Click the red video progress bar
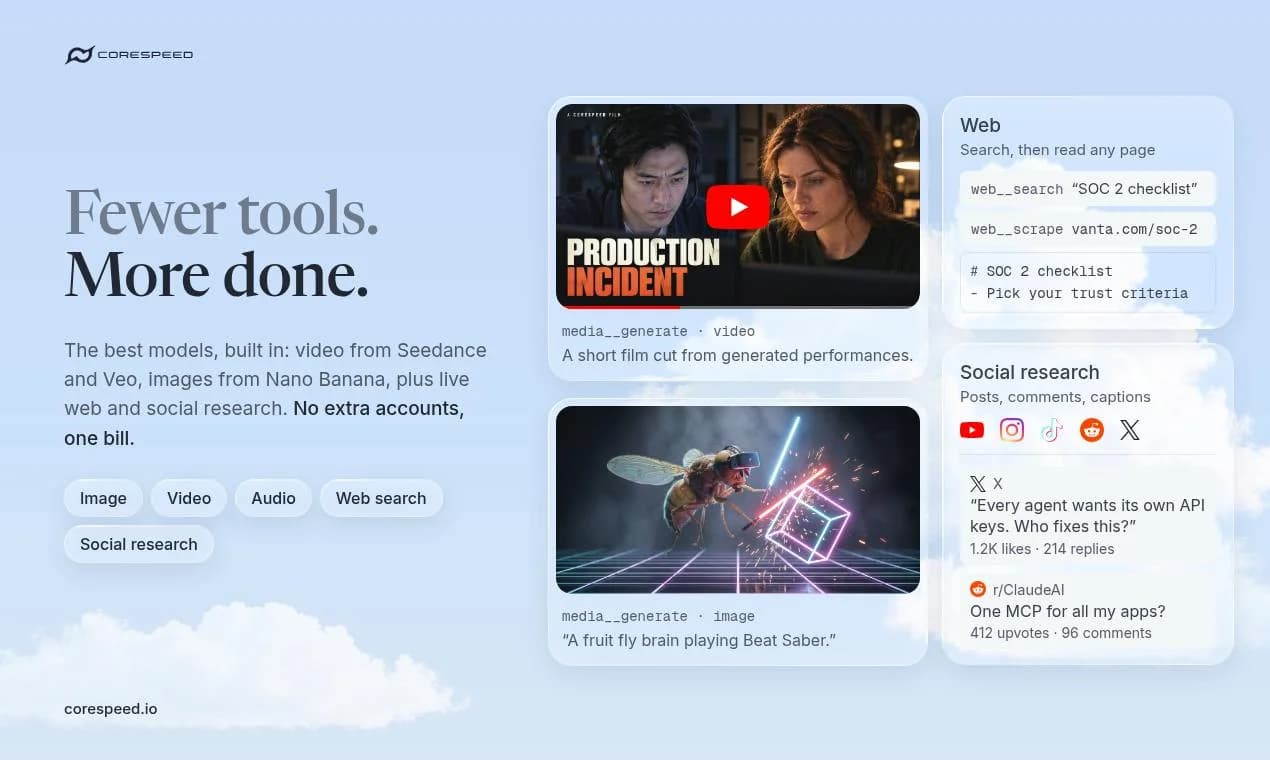 618,307
